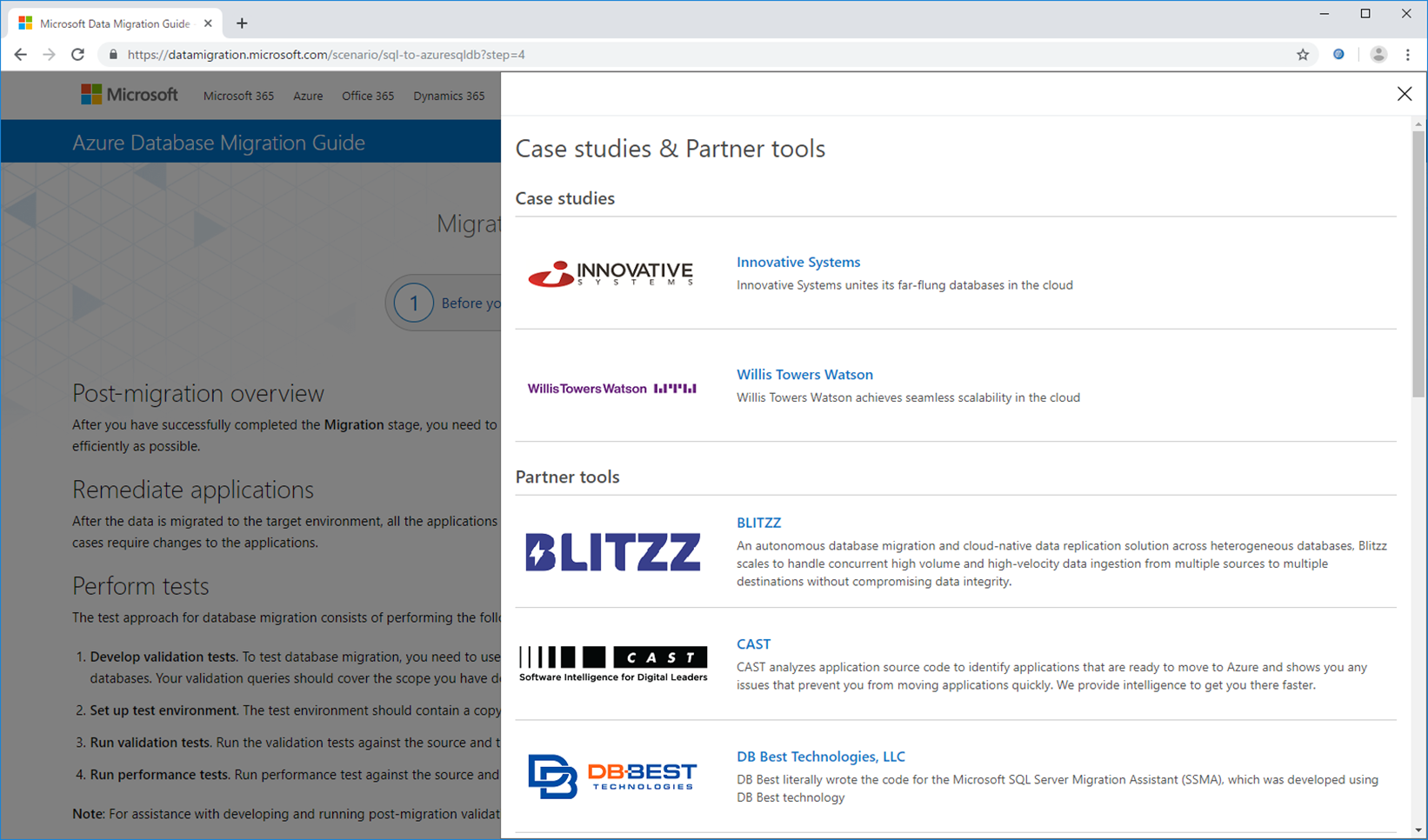Open the Innovative Systems case study link
This screenshot has width=1428, height=840.
(798, 262)
